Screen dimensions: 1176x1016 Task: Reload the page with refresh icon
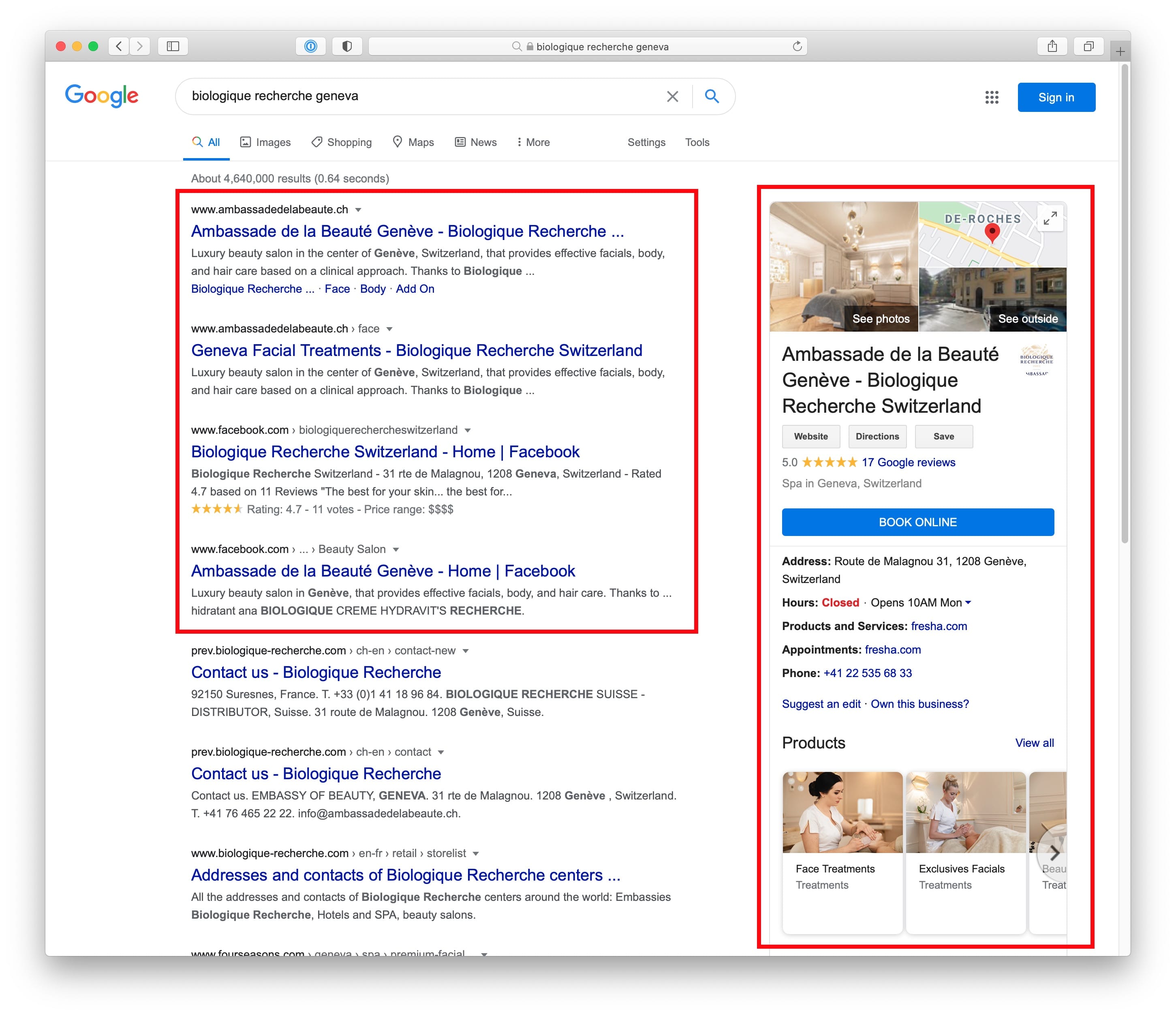coord(797,46)
